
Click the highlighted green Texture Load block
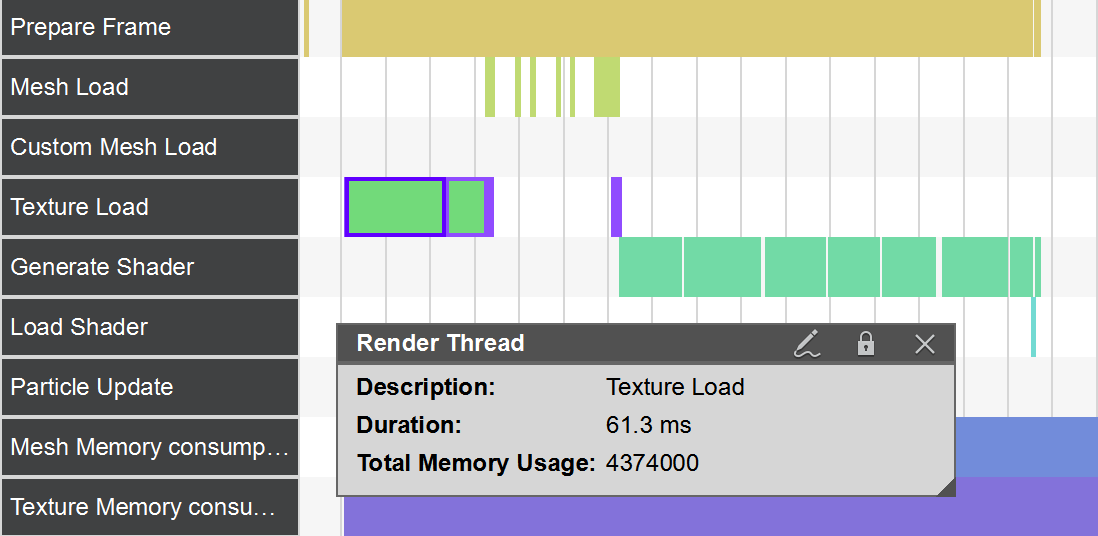point(395,207)
